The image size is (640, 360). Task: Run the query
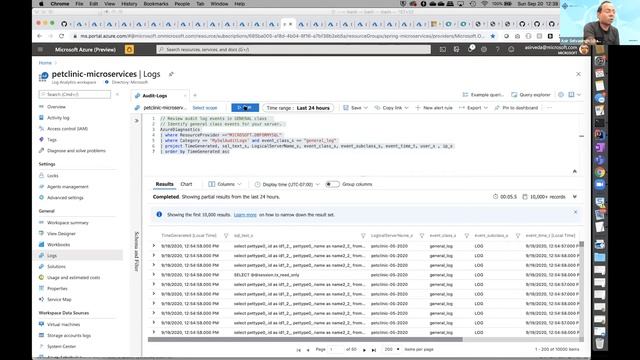point(245,108)
